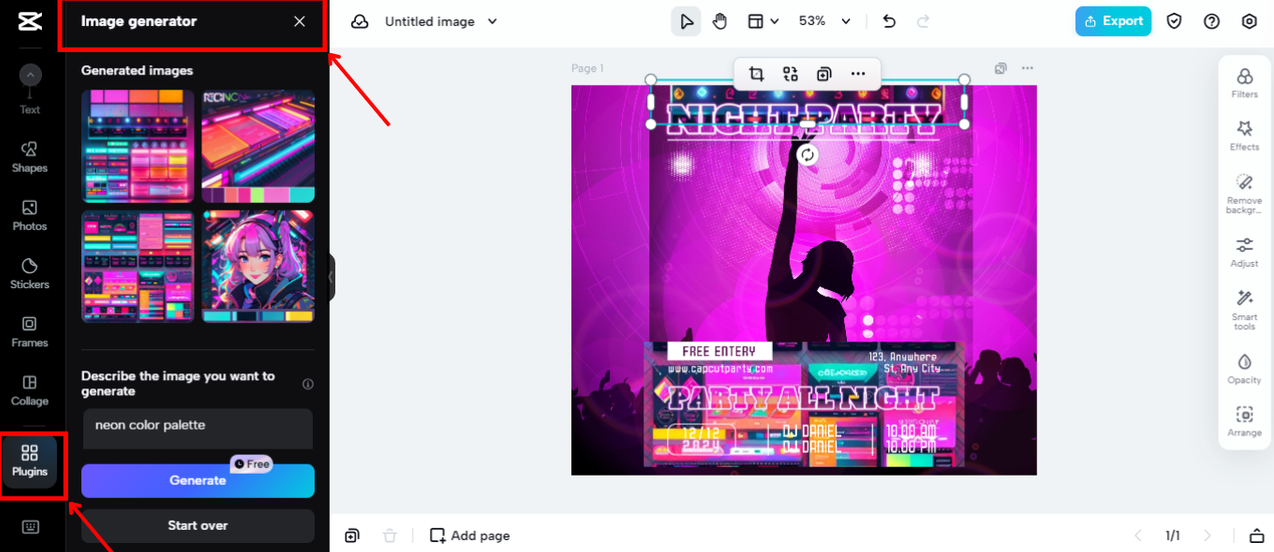Open the Collage panel

30,389
